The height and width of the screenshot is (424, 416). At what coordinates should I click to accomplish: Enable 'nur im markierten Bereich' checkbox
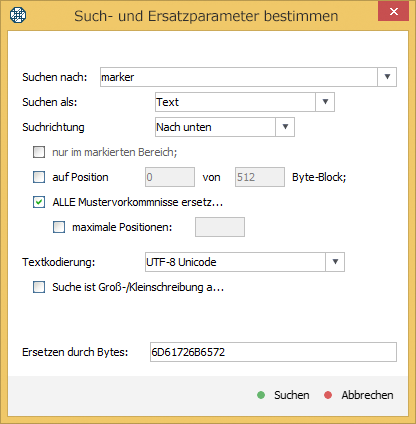tap(39, 152)
